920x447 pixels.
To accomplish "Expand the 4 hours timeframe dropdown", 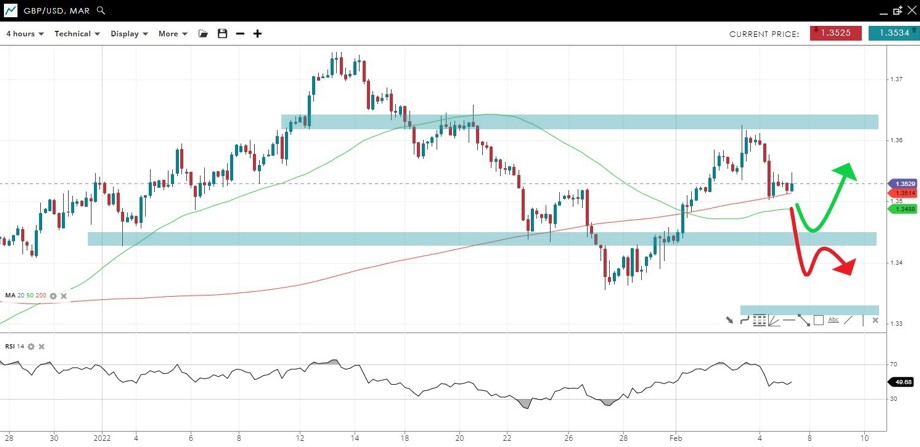I will pos(25,34).
